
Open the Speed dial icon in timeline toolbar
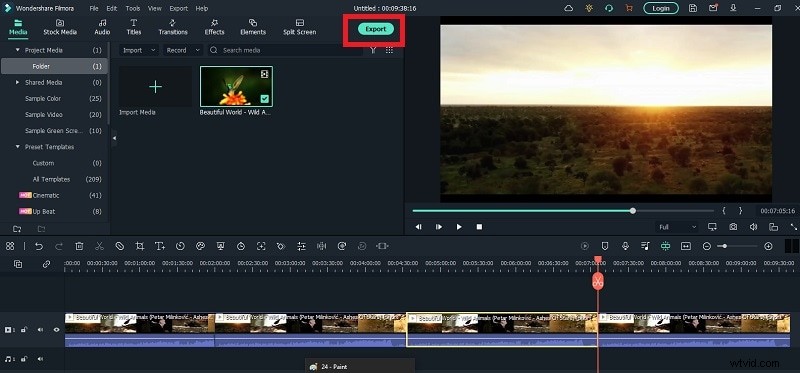coord(180,246)
